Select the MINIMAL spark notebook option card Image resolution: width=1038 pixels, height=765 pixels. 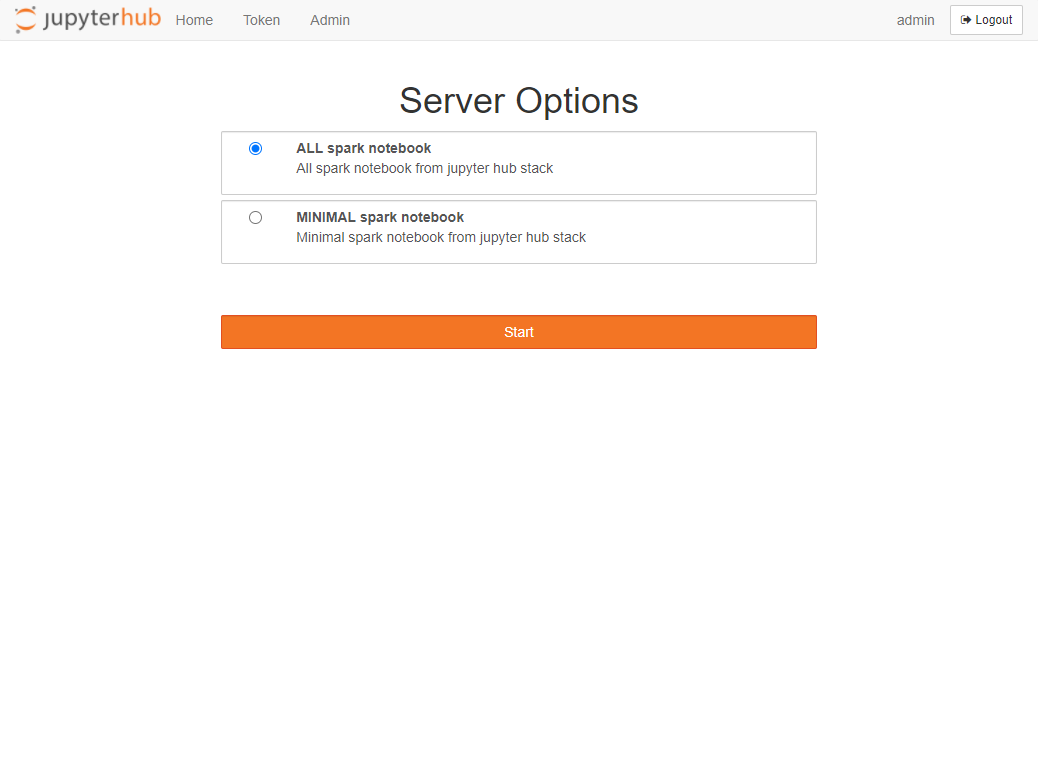[x=518, y=232]
